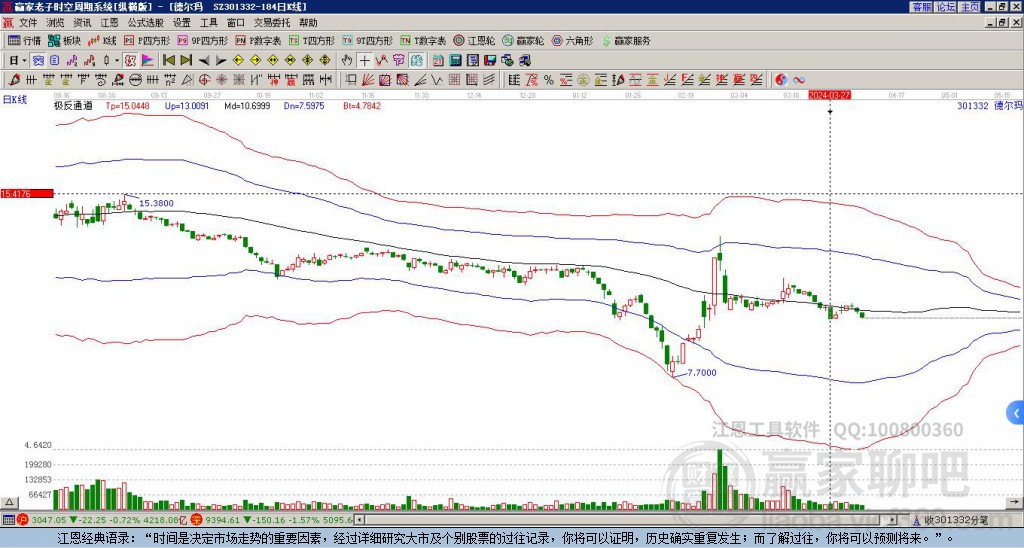
Task: Click the 15.3800 high price label
Action: click(156, 204)
